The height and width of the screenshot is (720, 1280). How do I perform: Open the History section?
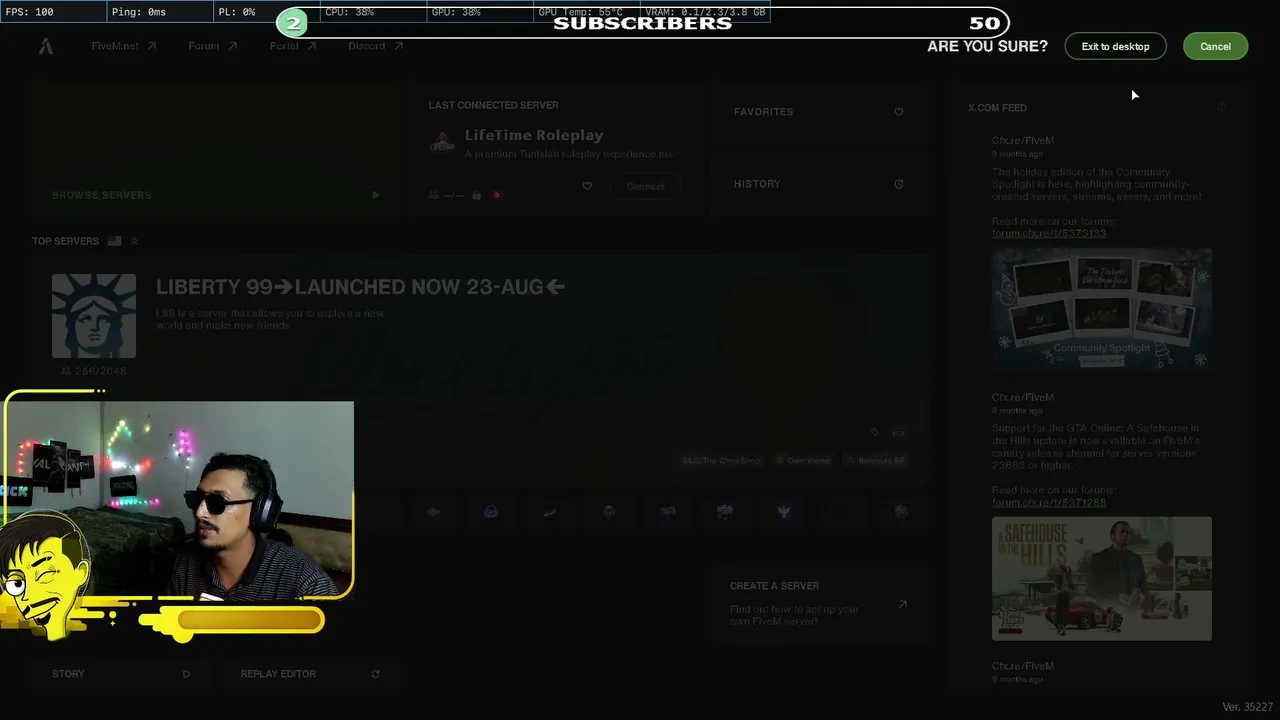tap(818, 184)
